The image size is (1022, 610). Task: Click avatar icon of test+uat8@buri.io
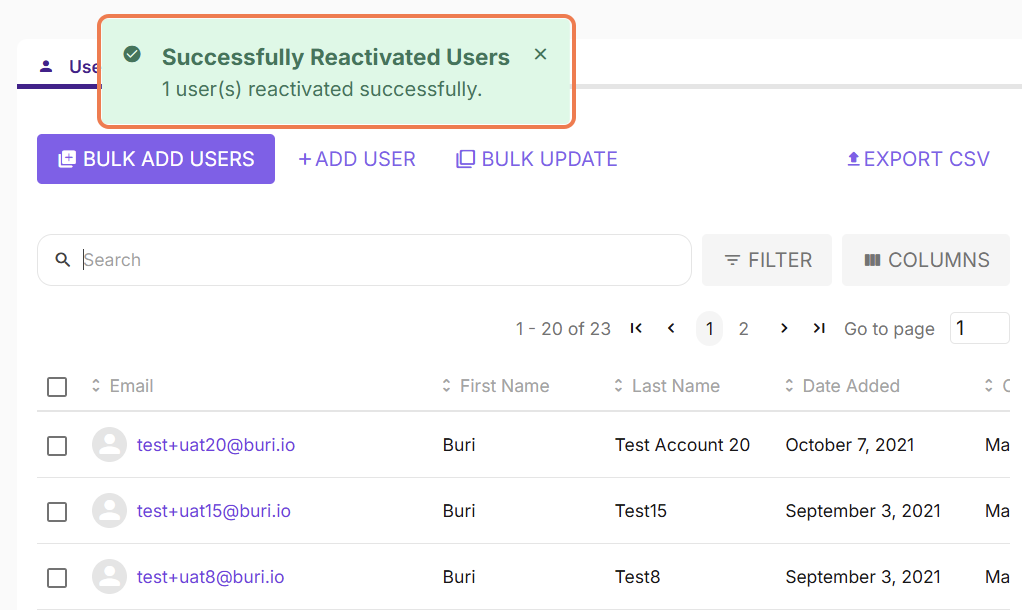coord(110,576)
